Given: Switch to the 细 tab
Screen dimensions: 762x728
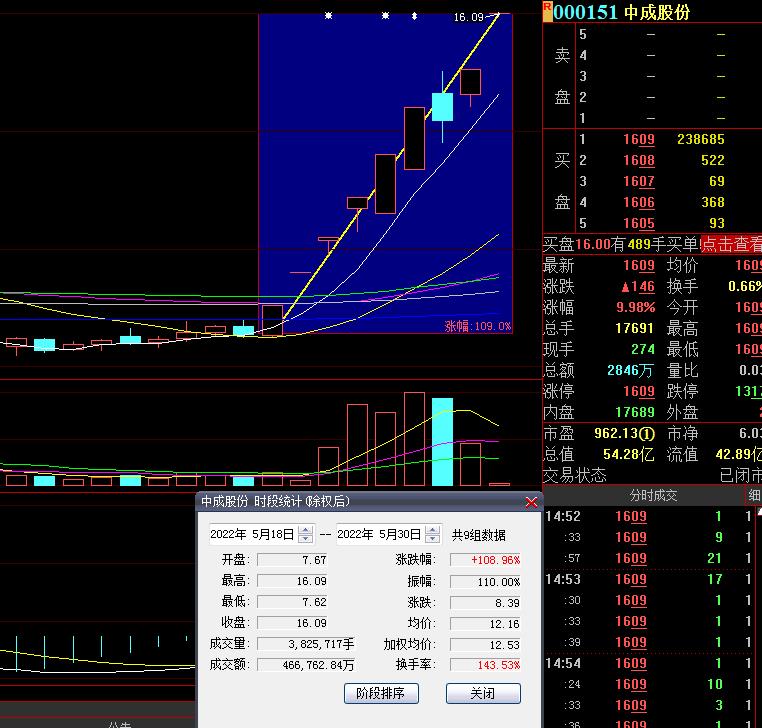Looking at the screenshot, I should coord(753,496).
